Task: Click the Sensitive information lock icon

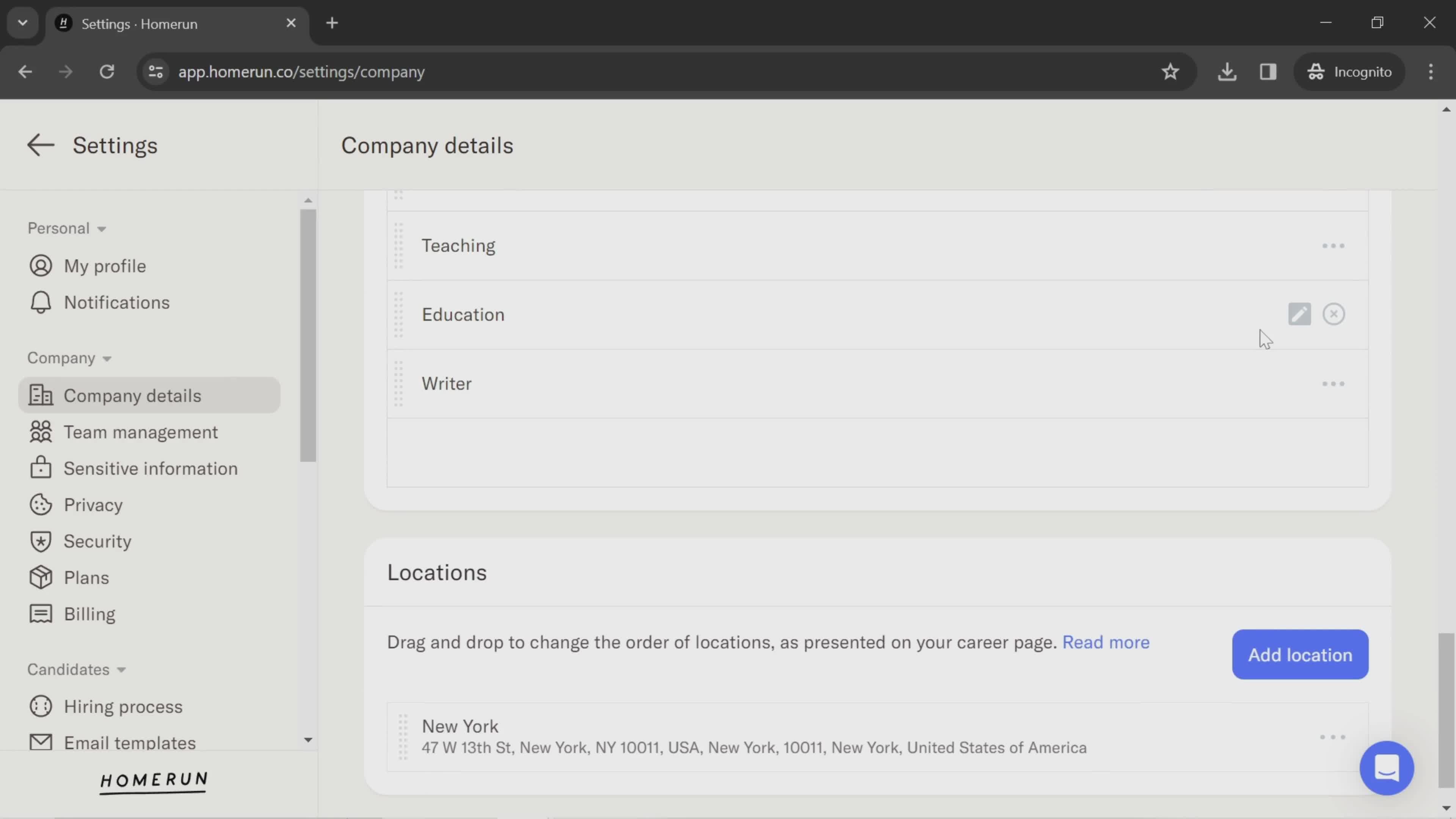Action: click(41, 468)
